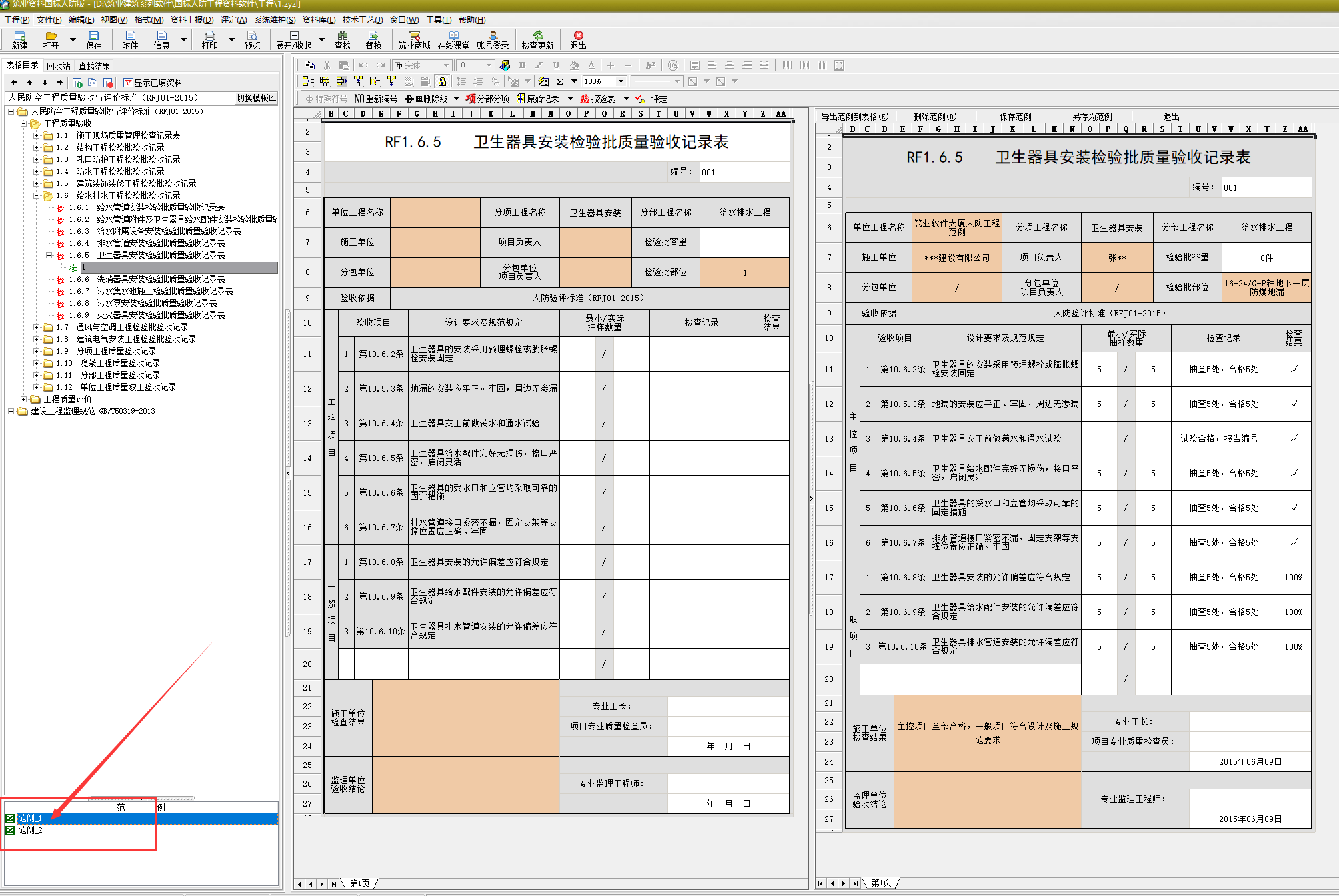This screenshot has width=1339, height=896.
Task: Select 1.6.6 洗消器具安装检验批质量验收记录表
Action: (x=147, y=279)
